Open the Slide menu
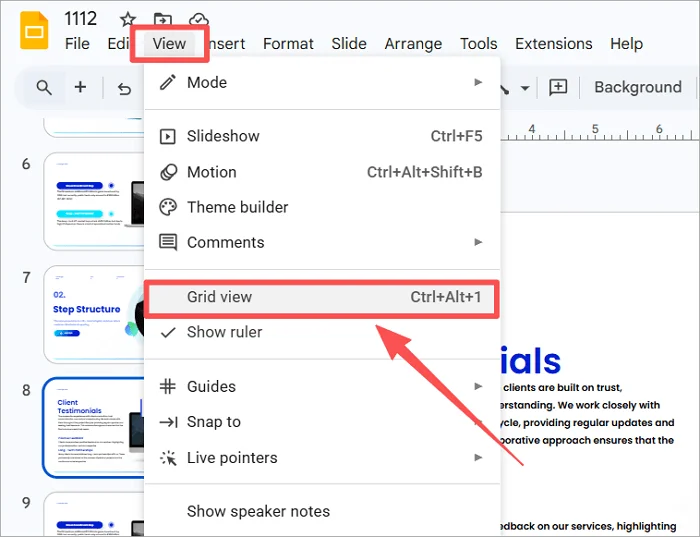Image resolution: width=700 pixels, height=537 pixels. (x=349, y=44)
